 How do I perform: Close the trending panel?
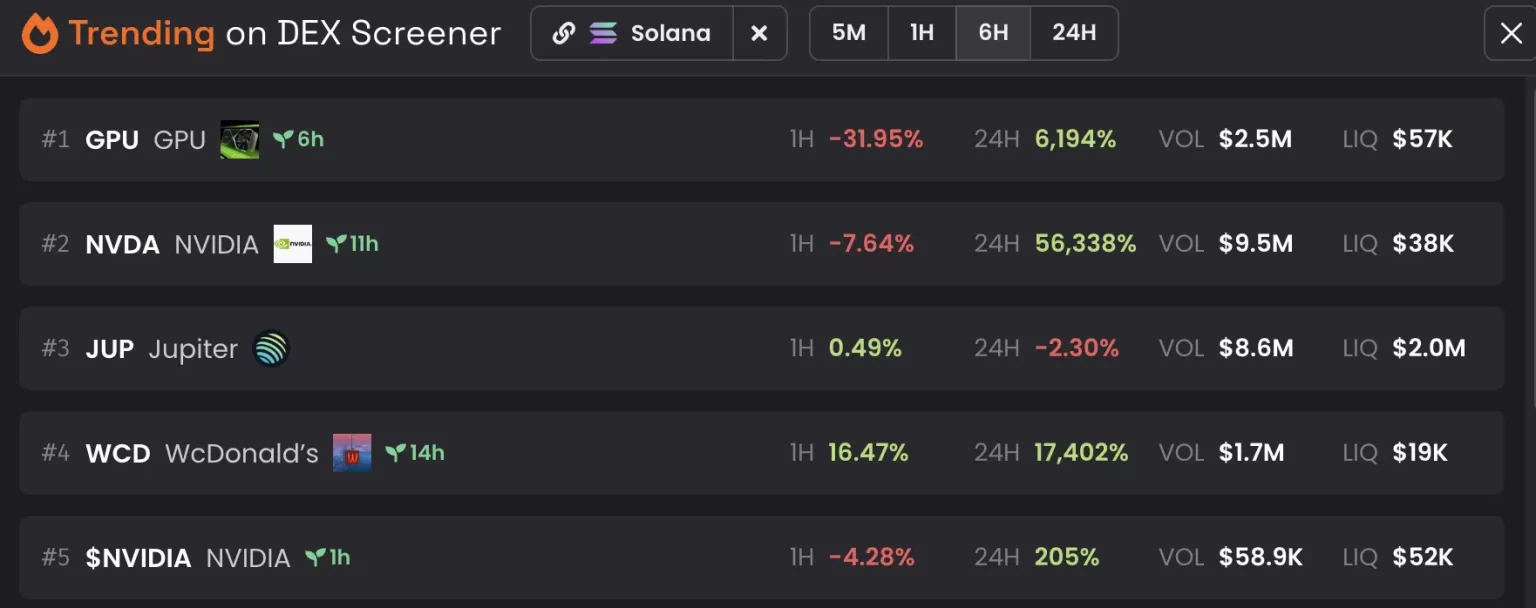pyautogui.click(x=1511, y=33)
